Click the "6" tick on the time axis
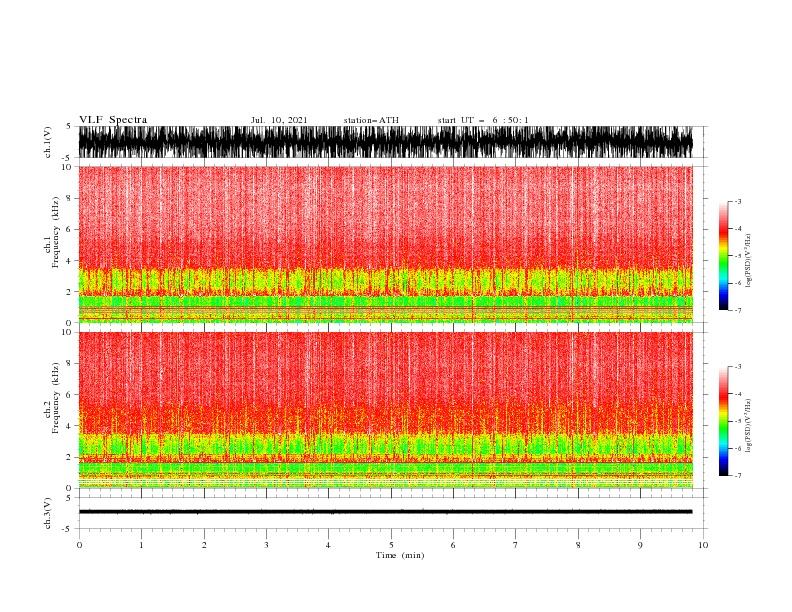Viewport: 792px width, 612px height. 453,545
